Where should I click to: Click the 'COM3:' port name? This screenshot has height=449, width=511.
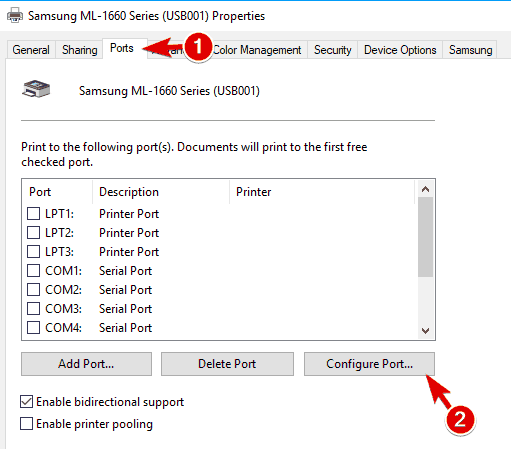click(63, 309)
